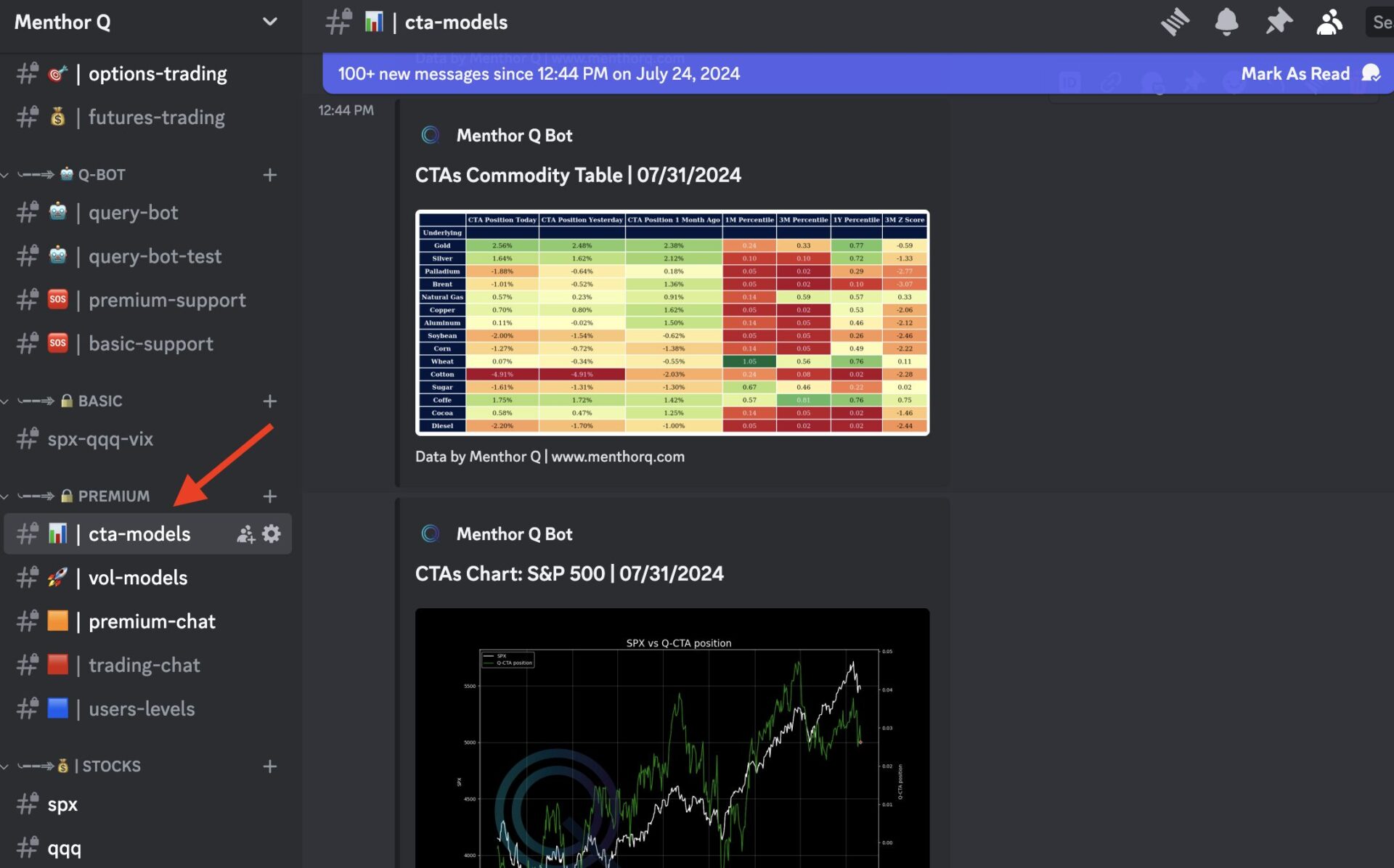The width and height of the screenshot is (1394, 868).
Task: Click the 12:44 PM message timestamp
Action: pos(346,110)
